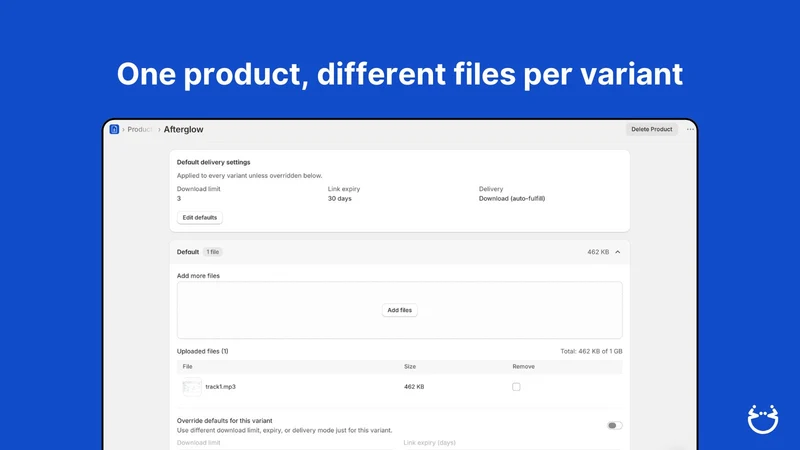The height and width of the screenshot is (450, 800).
Task: Open the three-dot more options menu
Action: click(690, 129)
